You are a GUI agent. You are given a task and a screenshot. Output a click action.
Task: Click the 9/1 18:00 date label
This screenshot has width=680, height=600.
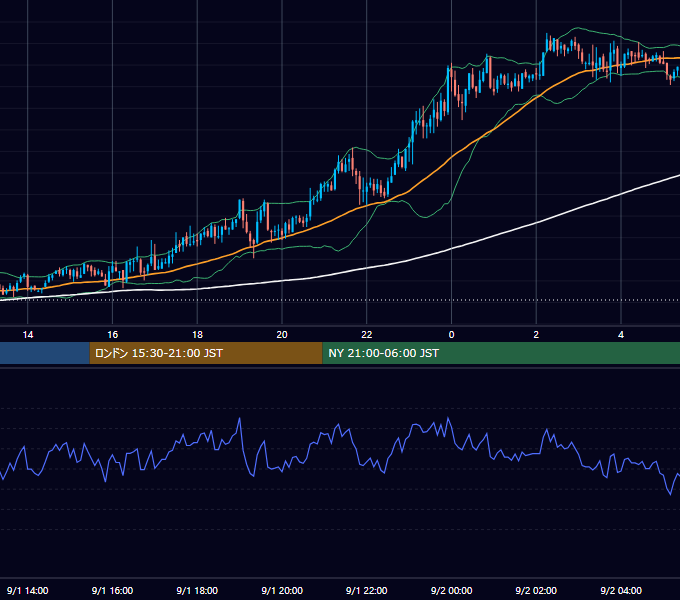(x=197, y=590)
